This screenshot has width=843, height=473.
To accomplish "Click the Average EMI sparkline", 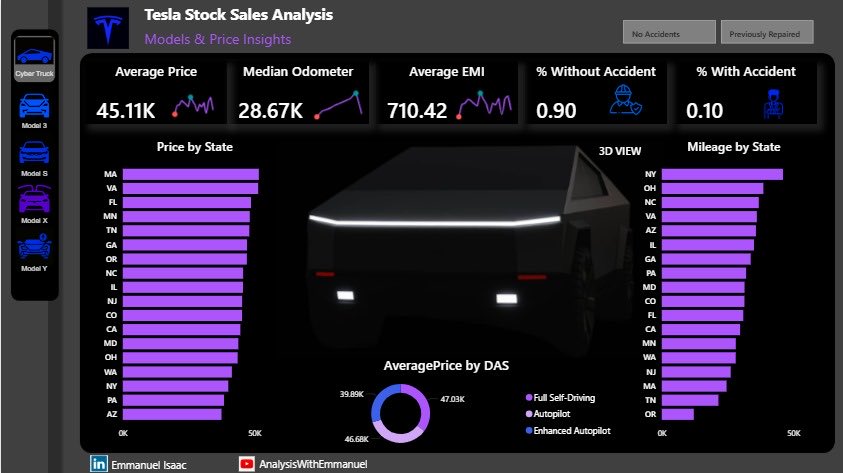I will point(484,104).
